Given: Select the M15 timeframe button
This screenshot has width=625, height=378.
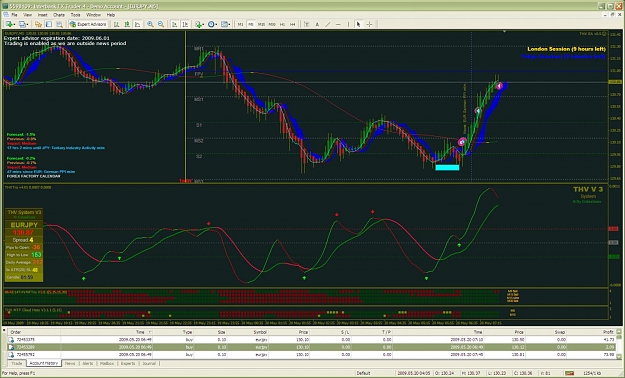Looking at the screenshot, I should click(x=261, y=24).
